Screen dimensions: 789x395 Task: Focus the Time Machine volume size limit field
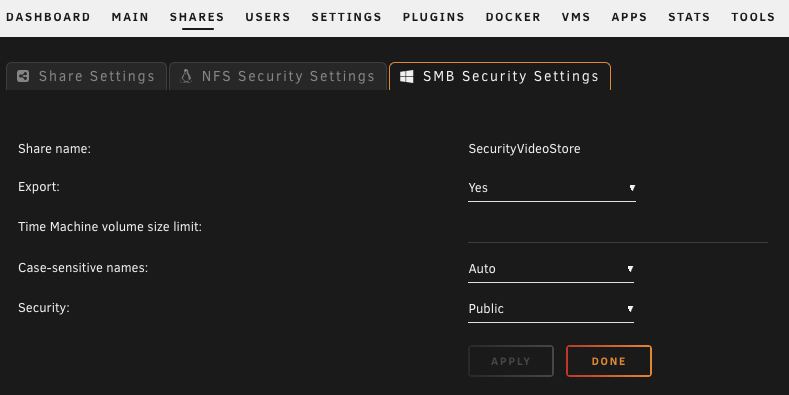click(618, 229)
